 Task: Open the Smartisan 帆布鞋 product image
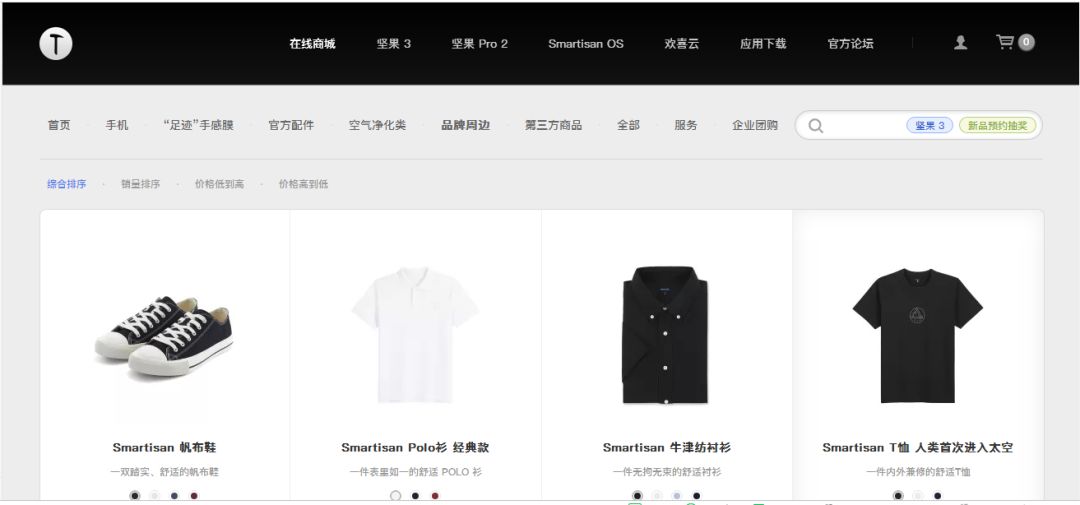pyautogui.click(x=164, y=336)
